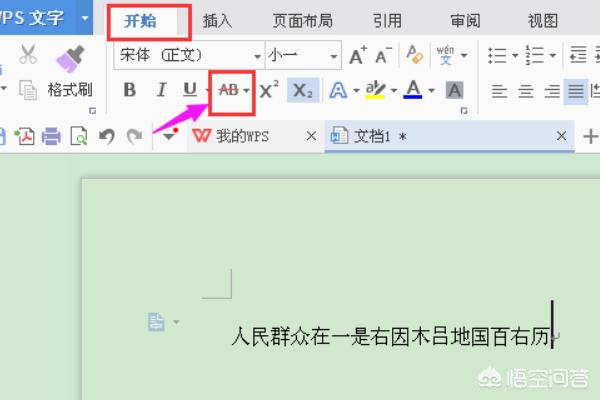Apply blue font color
The image size is (600, 400).
click(x=412, y=90)
